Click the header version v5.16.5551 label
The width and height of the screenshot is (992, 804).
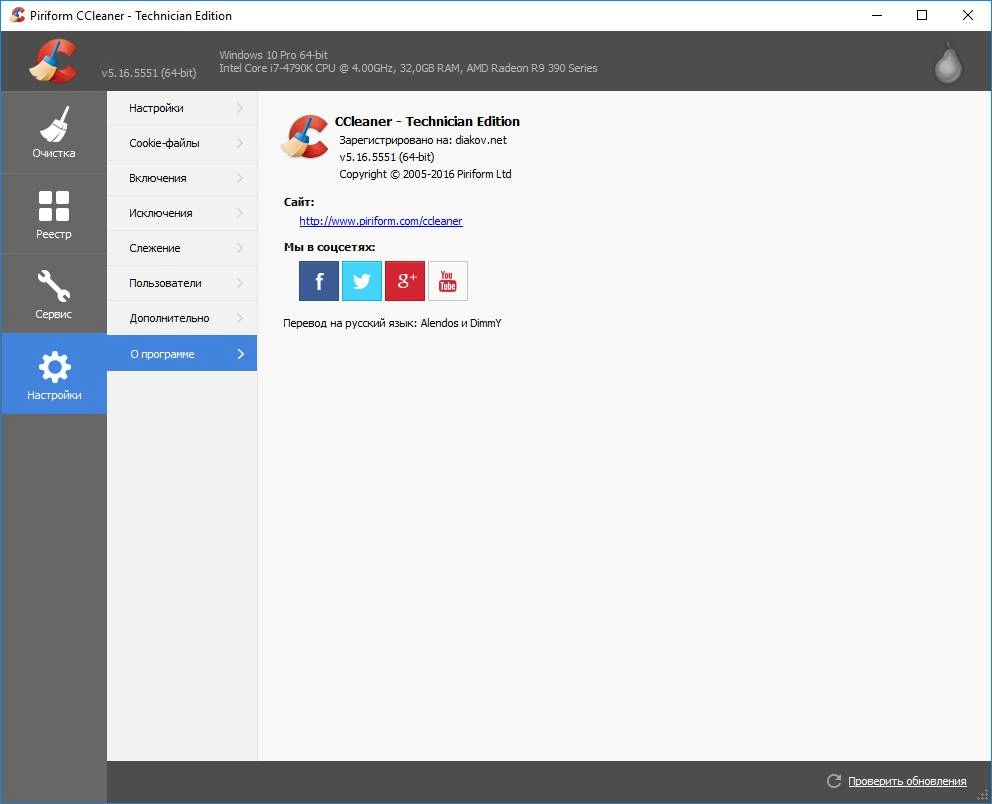[x=149, y=73]
